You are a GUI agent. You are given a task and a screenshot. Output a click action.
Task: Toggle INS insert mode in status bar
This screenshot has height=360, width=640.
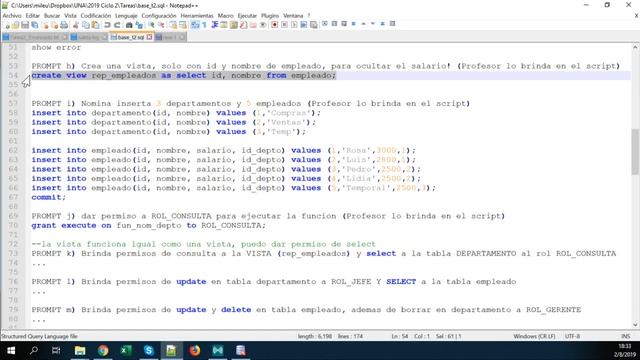625,336
